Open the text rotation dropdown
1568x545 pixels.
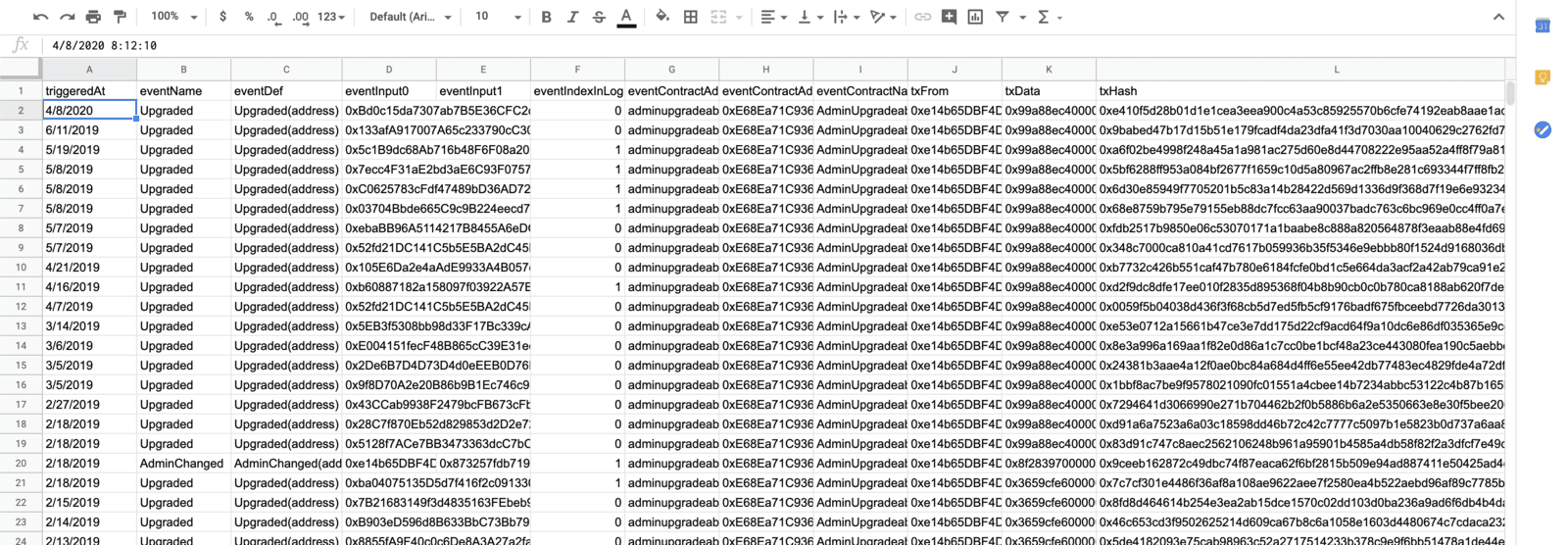point(882,17)
